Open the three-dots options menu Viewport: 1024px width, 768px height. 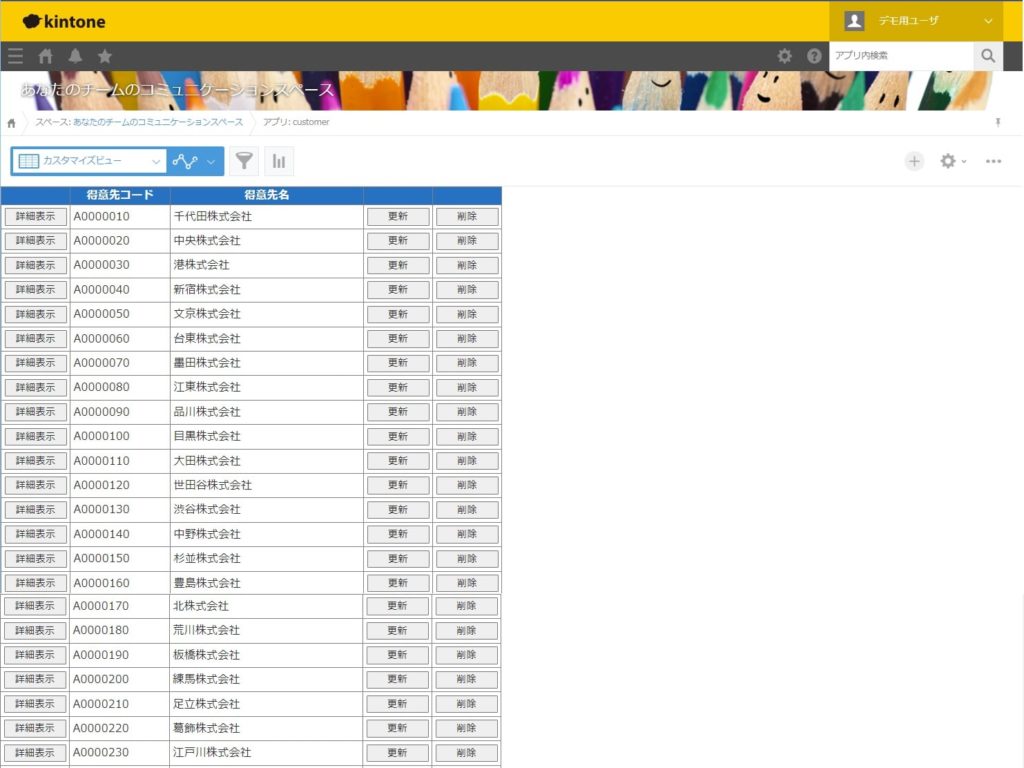(x=993, y=161)
